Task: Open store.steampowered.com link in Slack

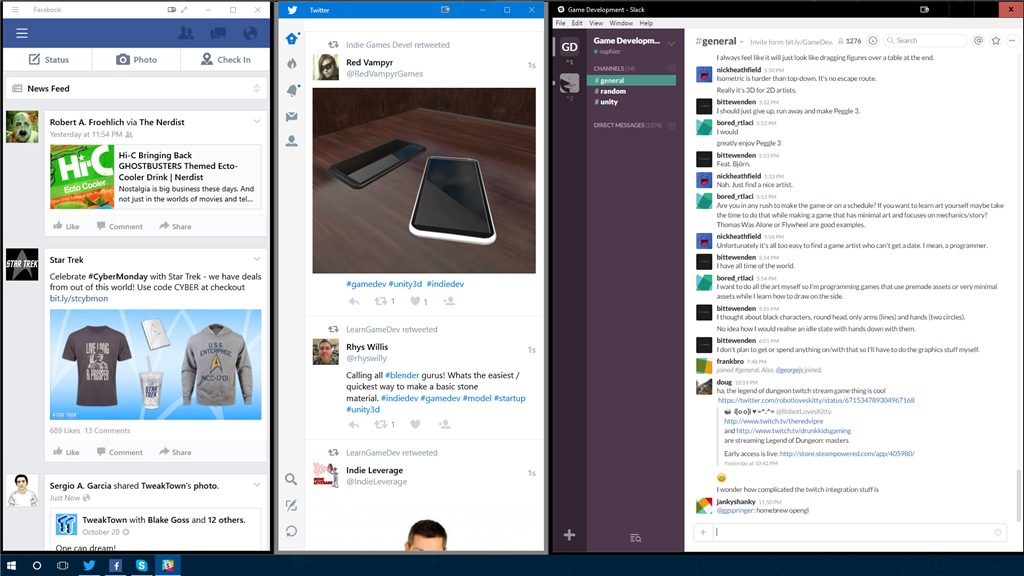Action: click(847, 453)
